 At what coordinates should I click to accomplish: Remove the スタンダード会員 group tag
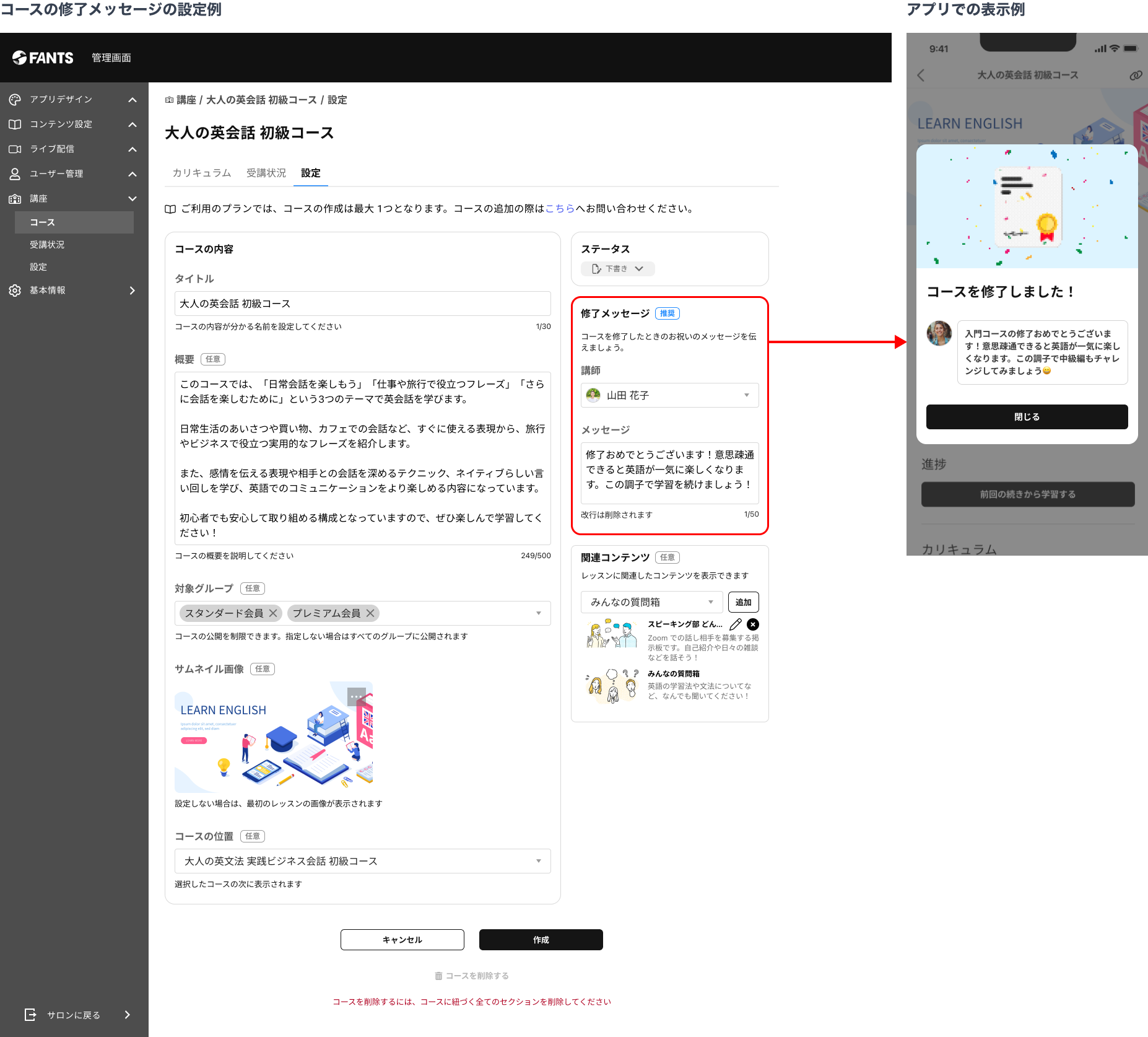tap(273, 613)
